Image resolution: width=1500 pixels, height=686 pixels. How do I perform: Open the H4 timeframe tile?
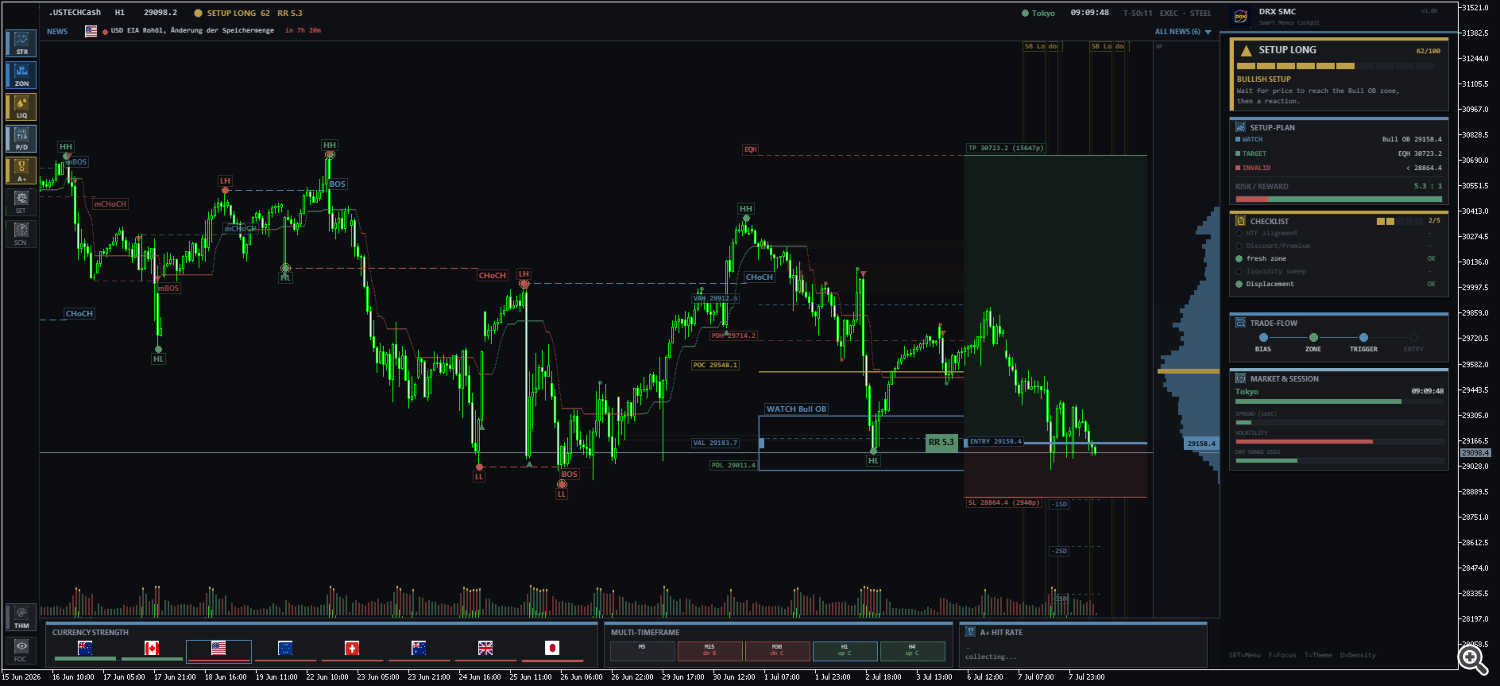click(912, 651)
